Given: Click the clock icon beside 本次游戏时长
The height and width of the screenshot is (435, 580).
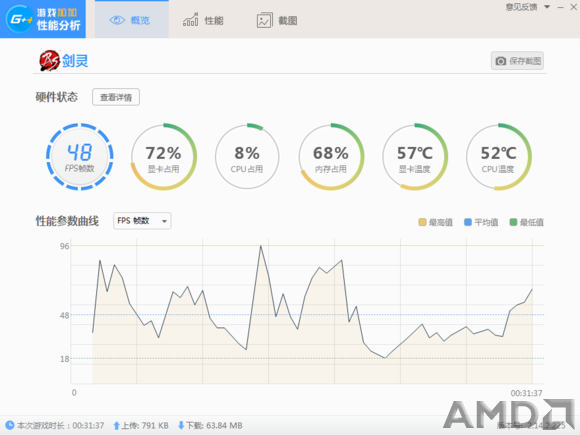Looking at the screenshot, I should (x=10, y=425).
